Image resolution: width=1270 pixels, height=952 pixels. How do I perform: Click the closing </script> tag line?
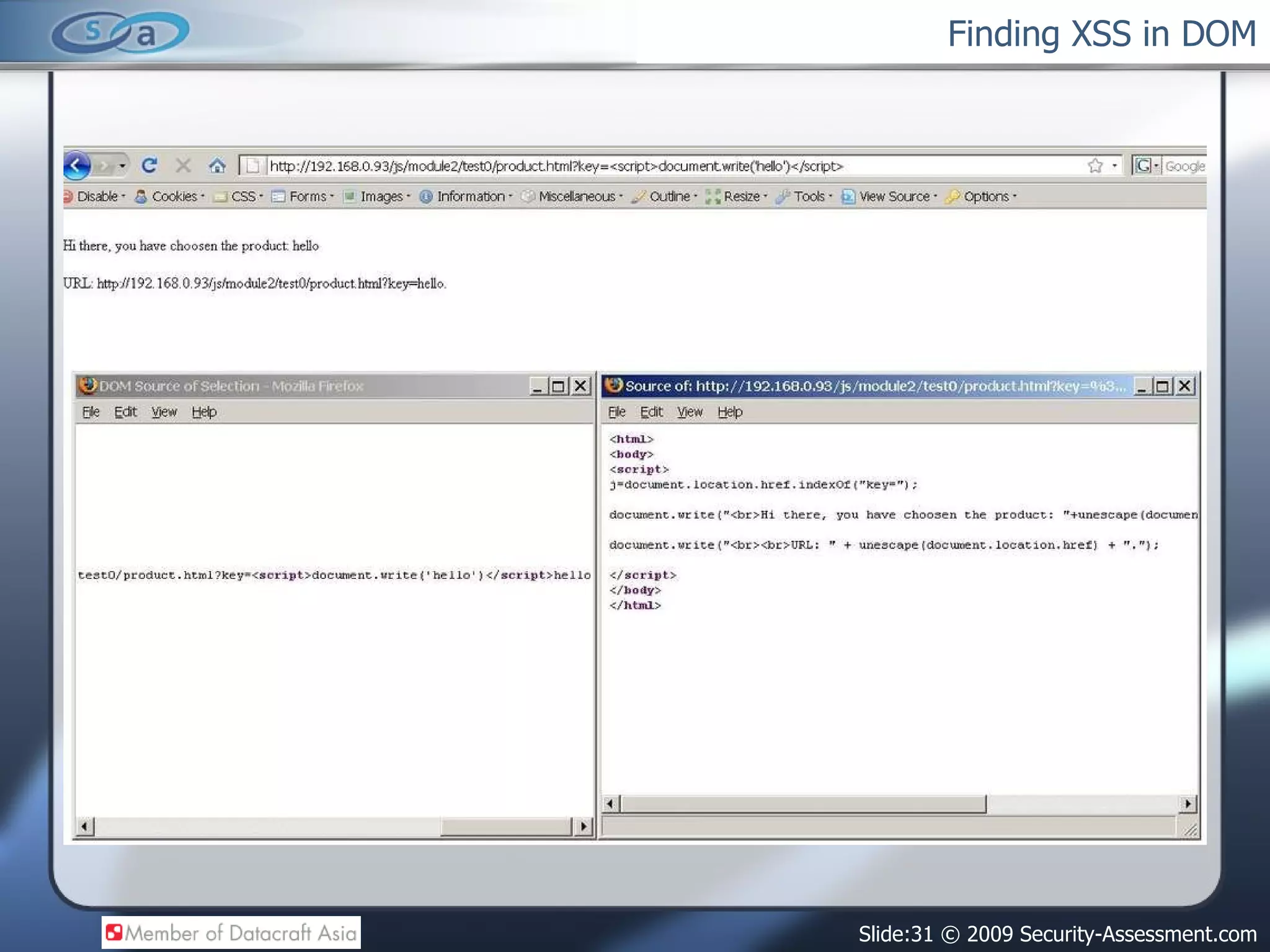tap(642, 575)
